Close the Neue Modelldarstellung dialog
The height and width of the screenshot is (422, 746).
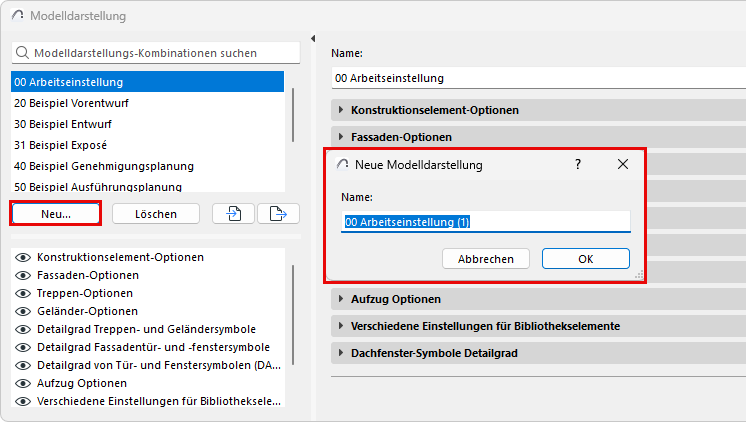coord(622,164)
